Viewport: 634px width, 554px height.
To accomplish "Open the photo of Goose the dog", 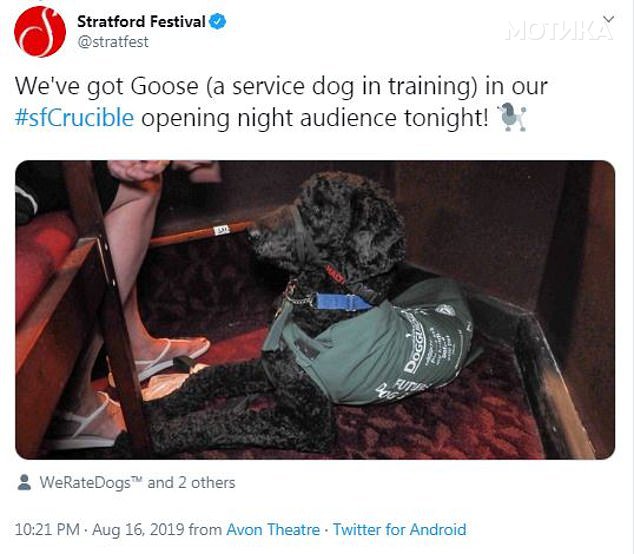I will (x=315, y=310).
